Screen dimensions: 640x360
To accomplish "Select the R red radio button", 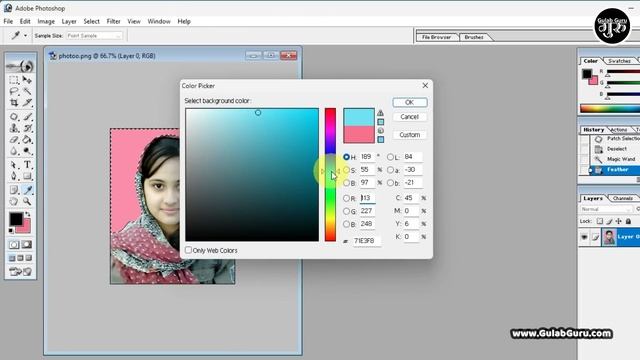I will (x=346, y=198).
